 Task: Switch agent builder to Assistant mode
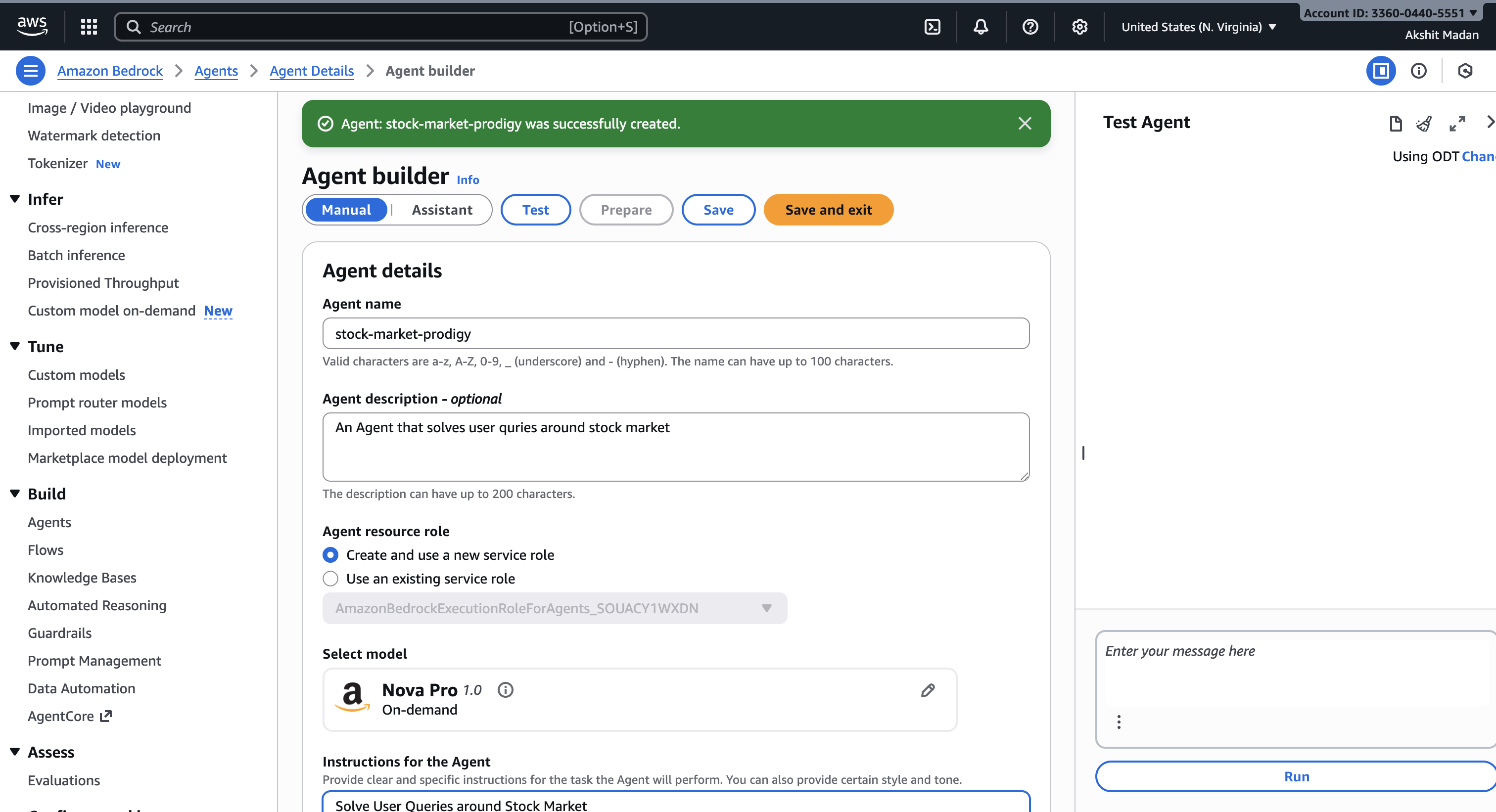coord(441,210)
